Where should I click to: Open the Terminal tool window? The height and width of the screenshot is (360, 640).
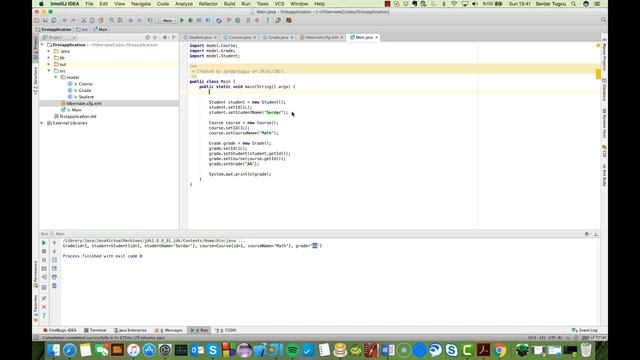(x=95, y=330)
